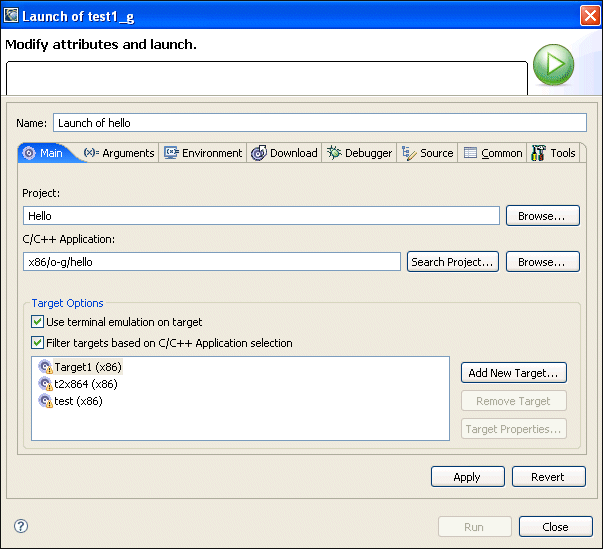Screen dimensions: 603x549
Task: Click the Apply button
Action: 467,477
